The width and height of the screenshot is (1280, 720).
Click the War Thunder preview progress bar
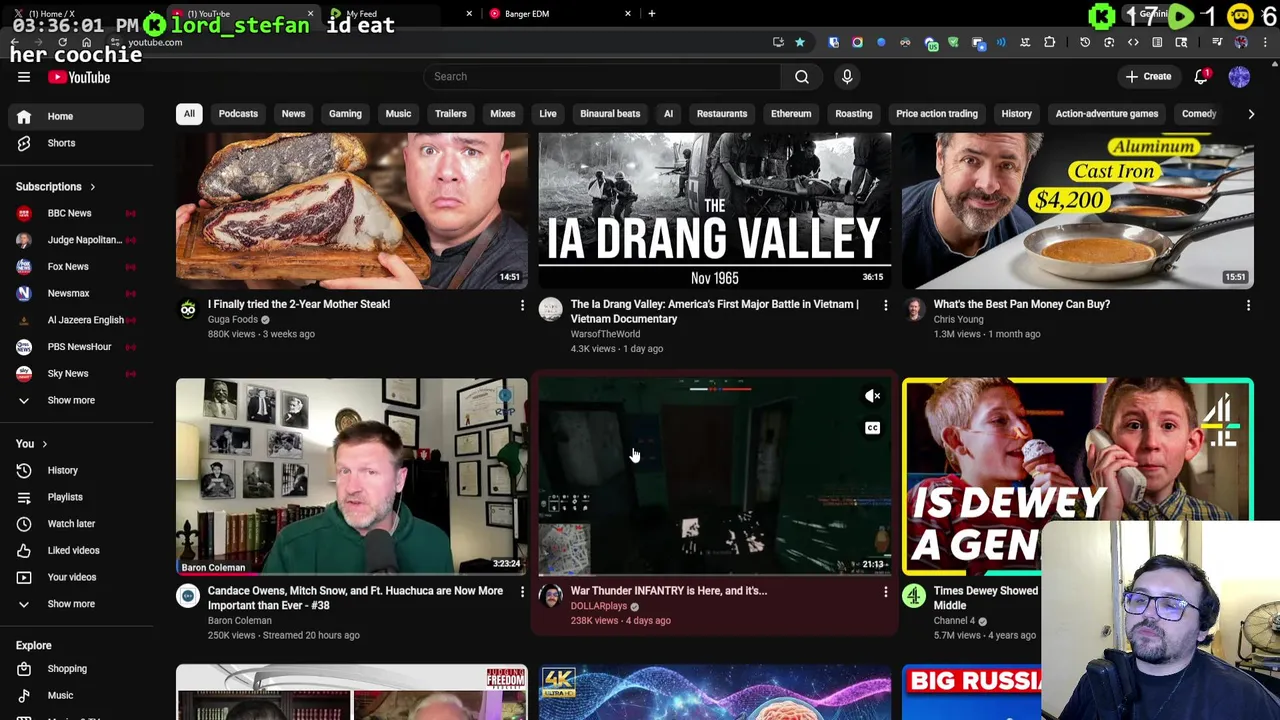[715, 574]
